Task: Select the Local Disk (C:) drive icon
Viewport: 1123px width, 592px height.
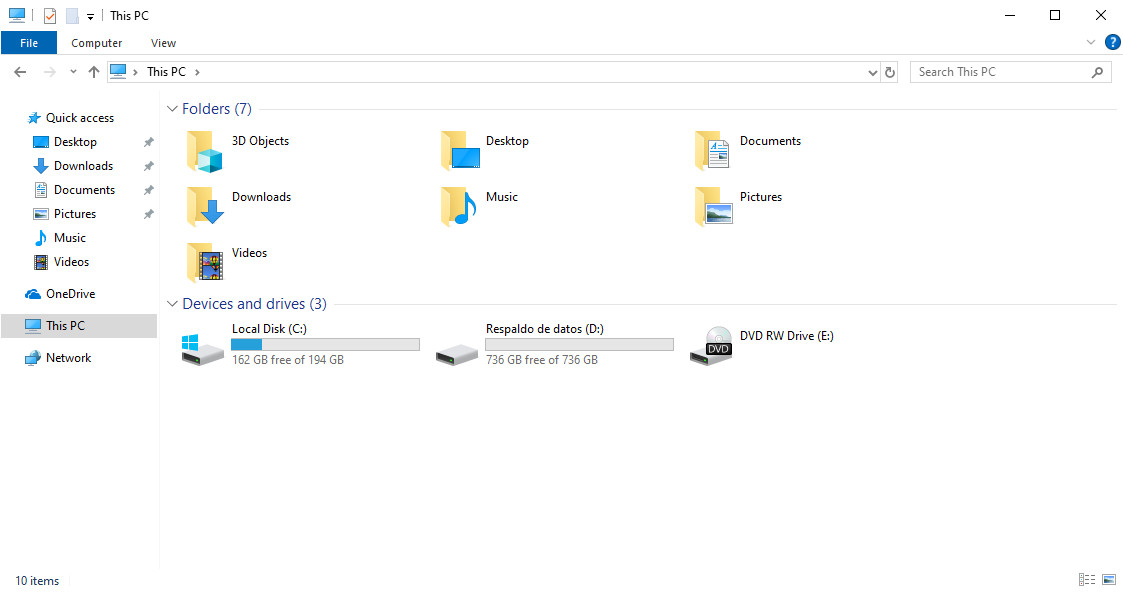Action: (x=203, y=349)
